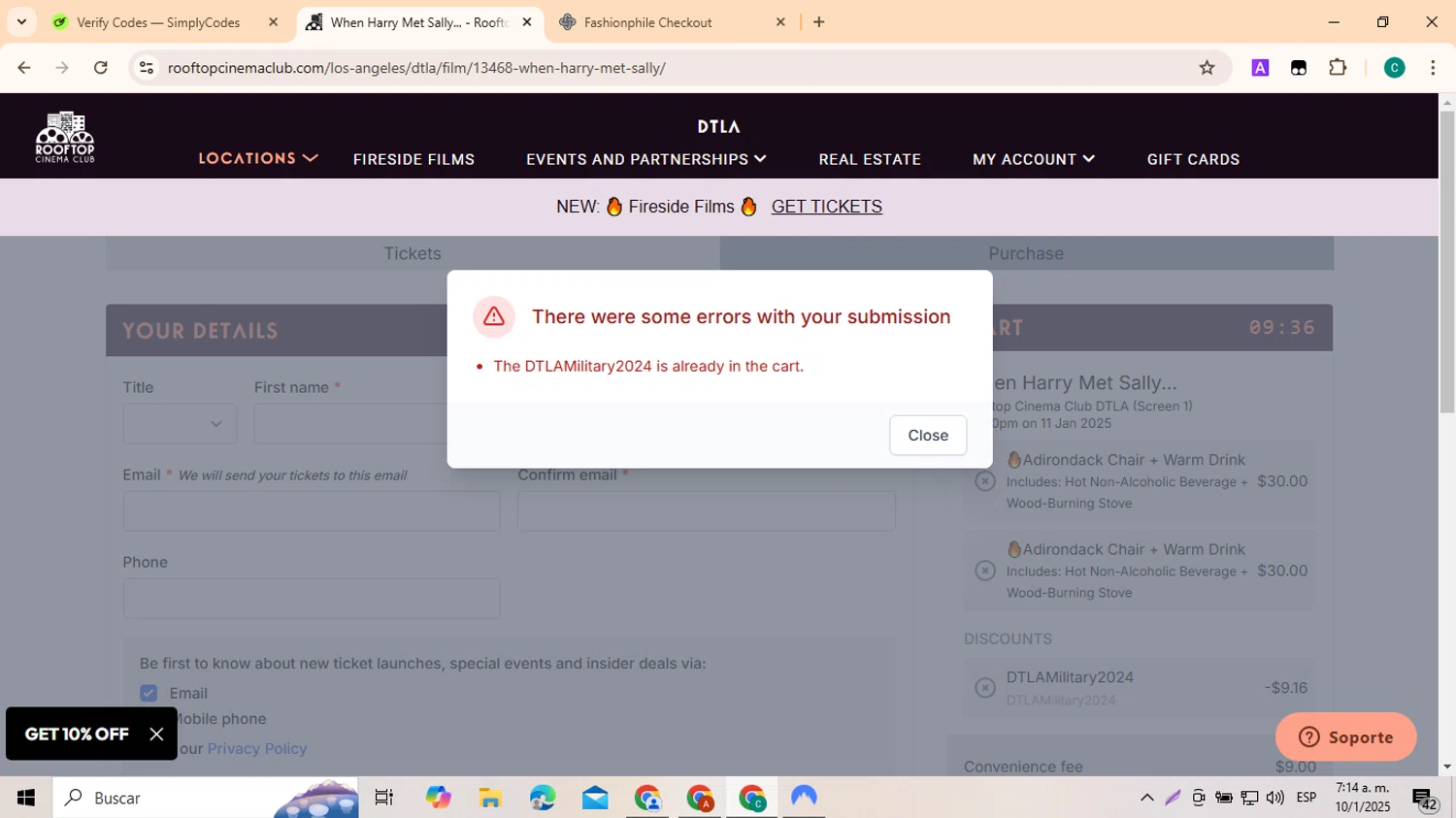Image resolution: width=1456 pixels, height=818 pixels.
Task: Remove the second Adirondack Chair ticket
Action: pos(985,571)
